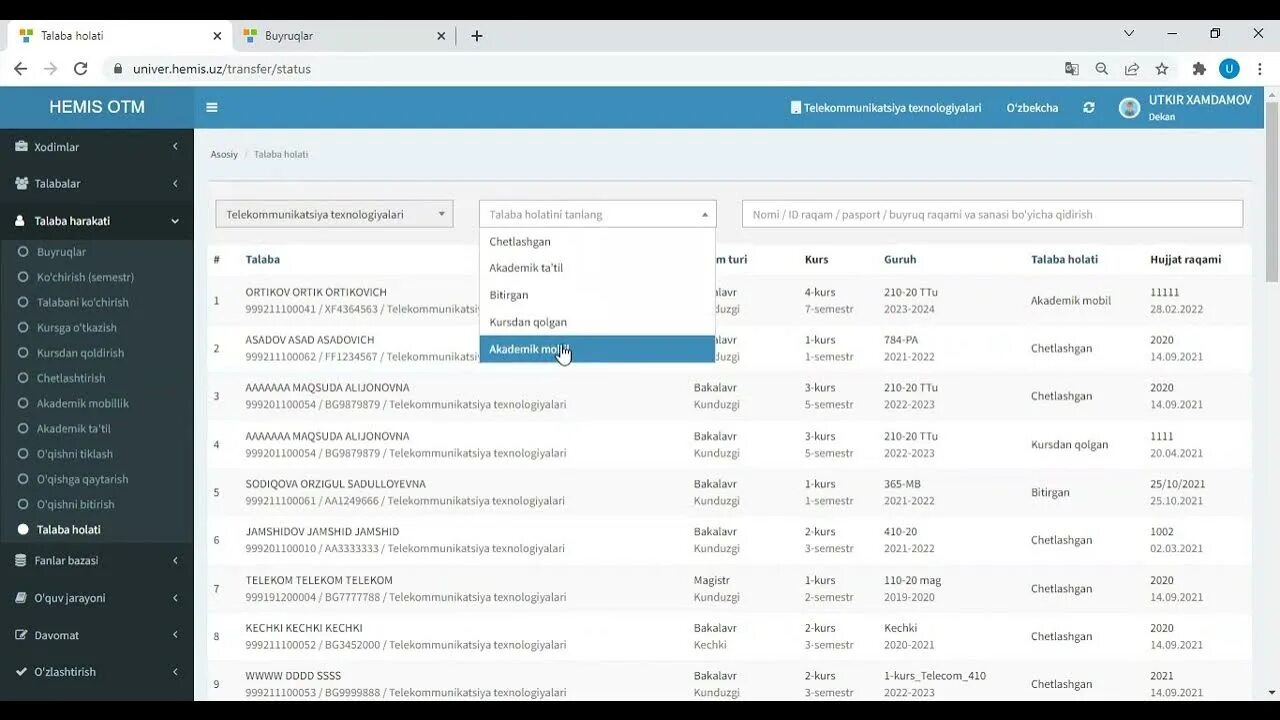The height and width of the screenshot is (720, 1280).
Task: Close the Talaba holati tab
Action: tap(217, 36)
